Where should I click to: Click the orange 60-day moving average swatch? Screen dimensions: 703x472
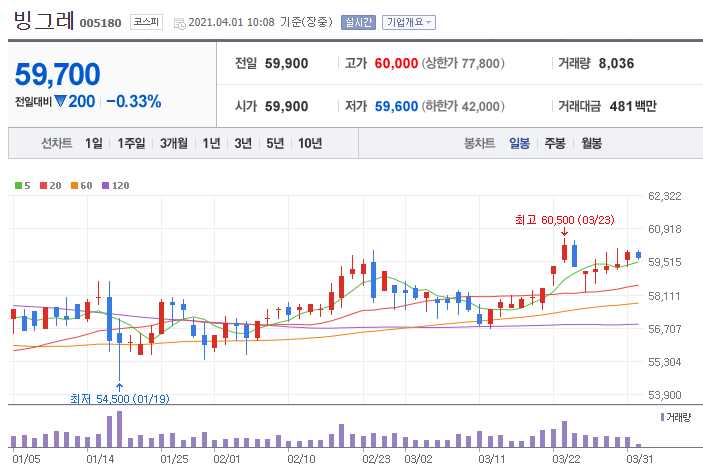(x=74, y=186)
